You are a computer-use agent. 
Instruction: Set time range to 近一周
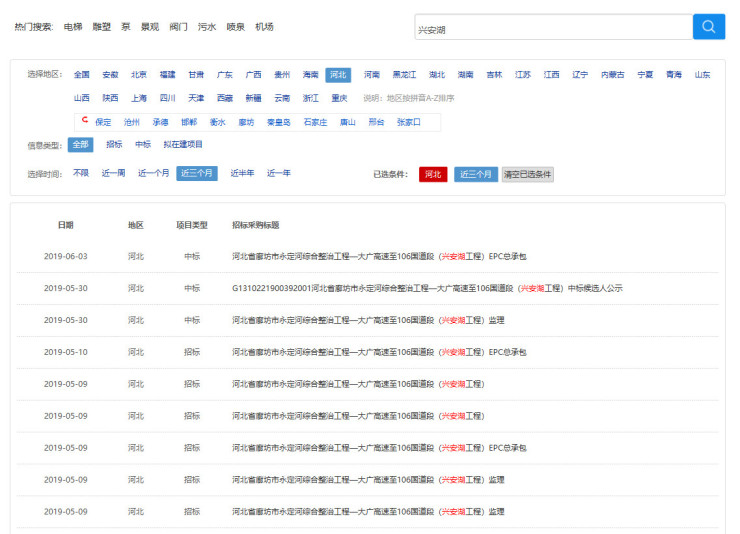pos(113,173)
